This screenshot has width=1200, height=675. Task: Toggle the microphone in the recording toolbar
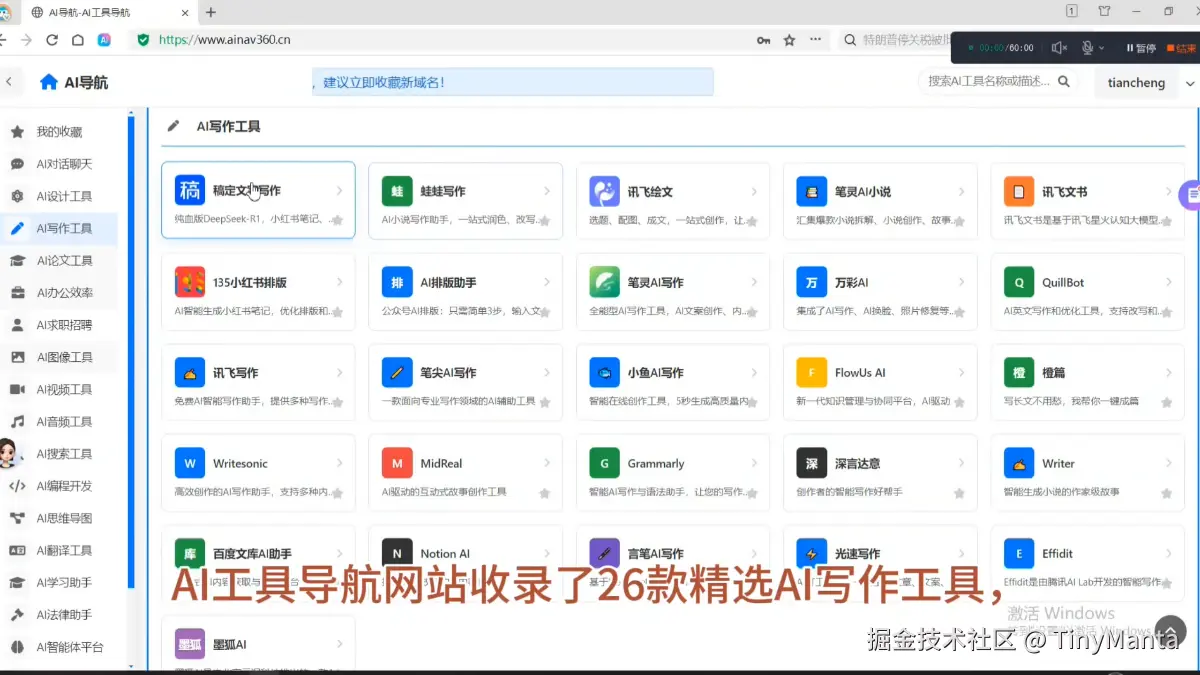point(1087,47)
